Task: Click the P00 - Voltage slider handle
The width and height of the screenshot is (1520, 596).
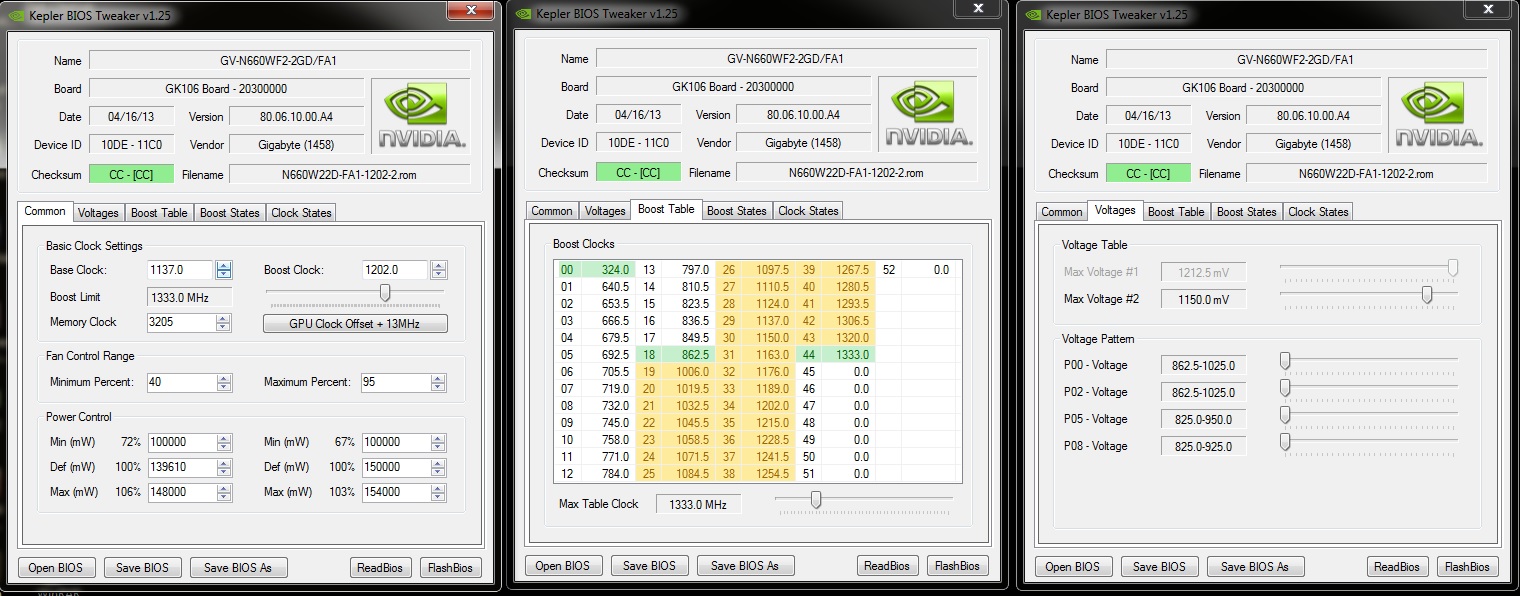Action: tap(1285, 361)
